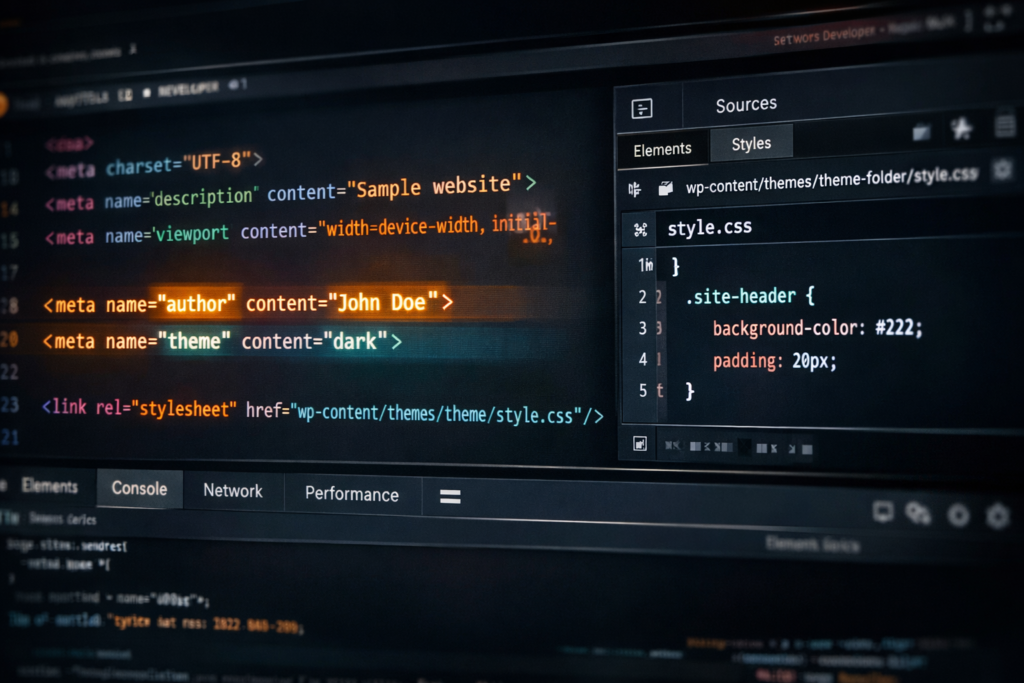This screenshot has width=1024, height=683.
Task: Click the monitor icon in bottom toolbar
Action: 882,512
